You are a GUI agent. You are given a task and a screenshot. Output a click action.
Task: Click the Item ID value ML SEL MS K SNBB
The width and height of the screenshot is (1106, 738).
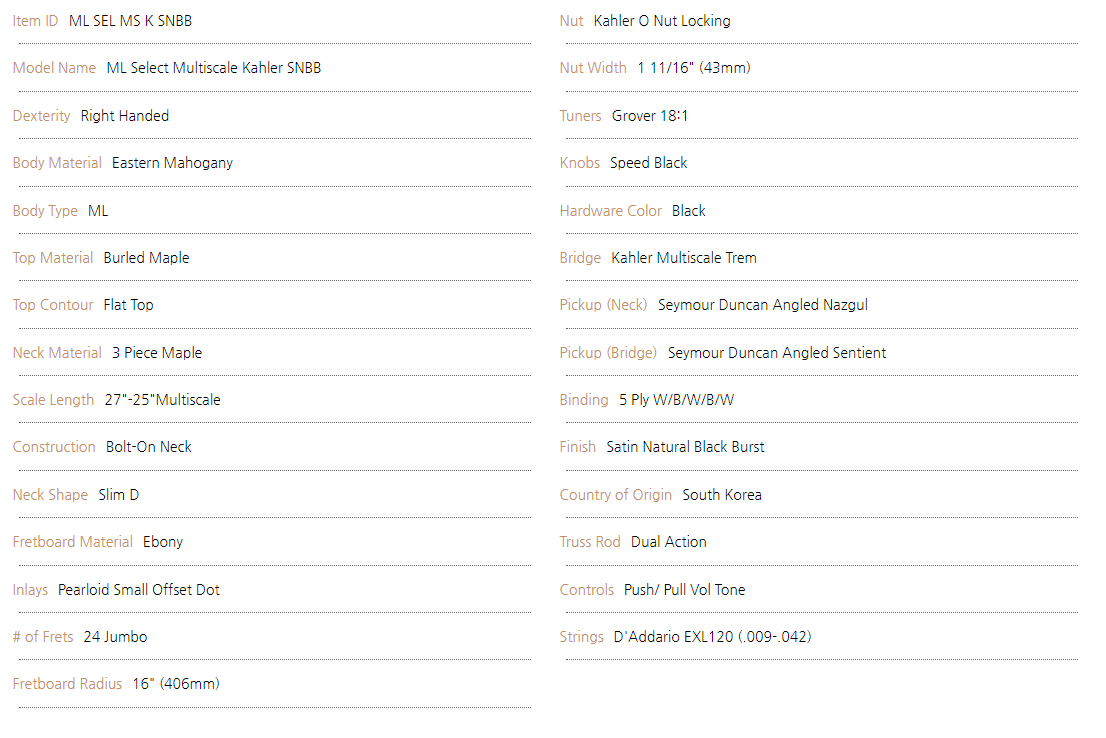click(x=130, y=21)
